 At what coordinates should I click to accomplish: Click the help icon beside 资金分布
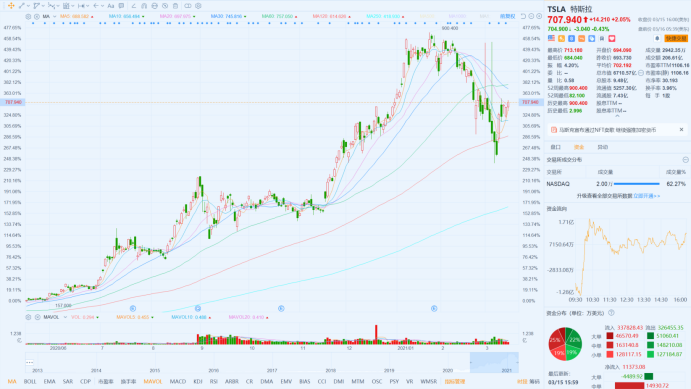[x=611, y=313]
